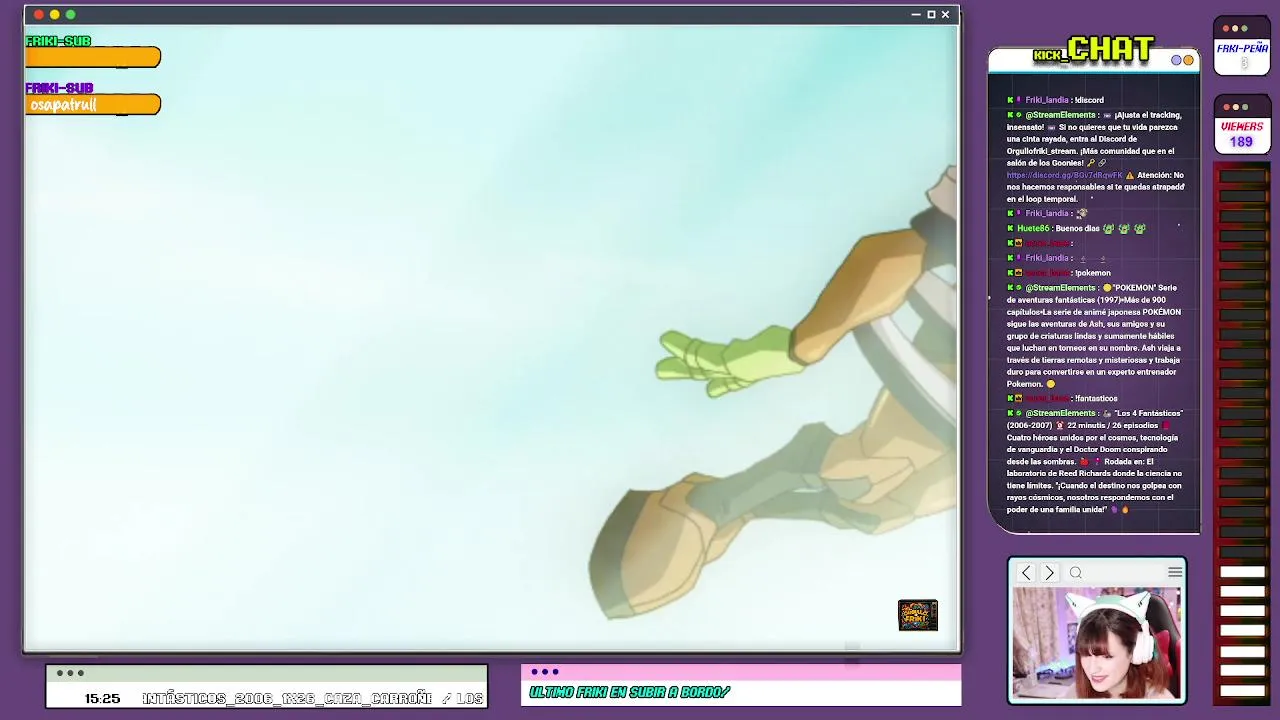The image size is (1280, 720).
Task: Open the hamburger menu above the webcam
Action: pos(1175,572)
